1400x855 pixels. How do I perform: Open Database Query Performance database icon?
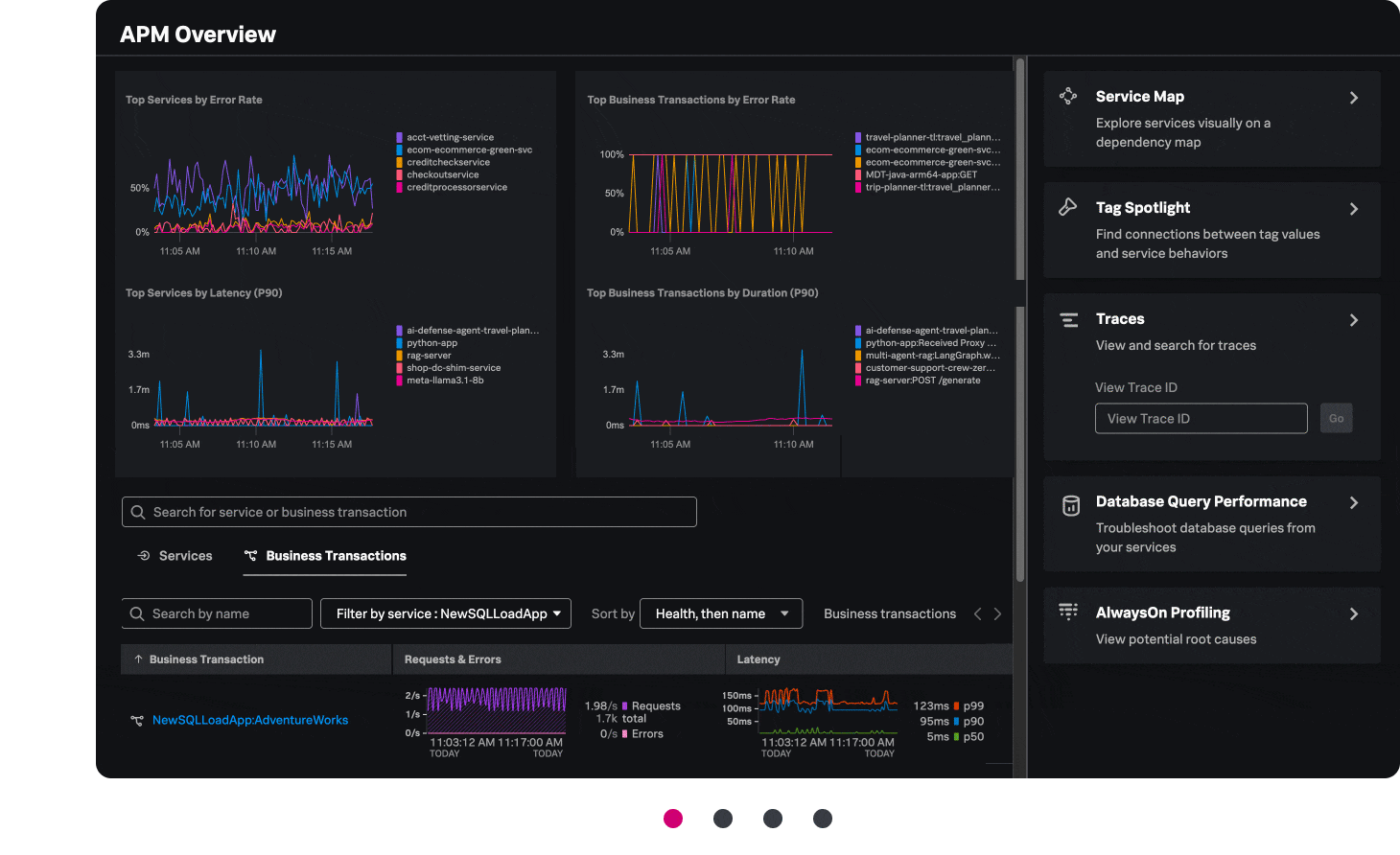pyautogui.click(x=1068, y=501)
